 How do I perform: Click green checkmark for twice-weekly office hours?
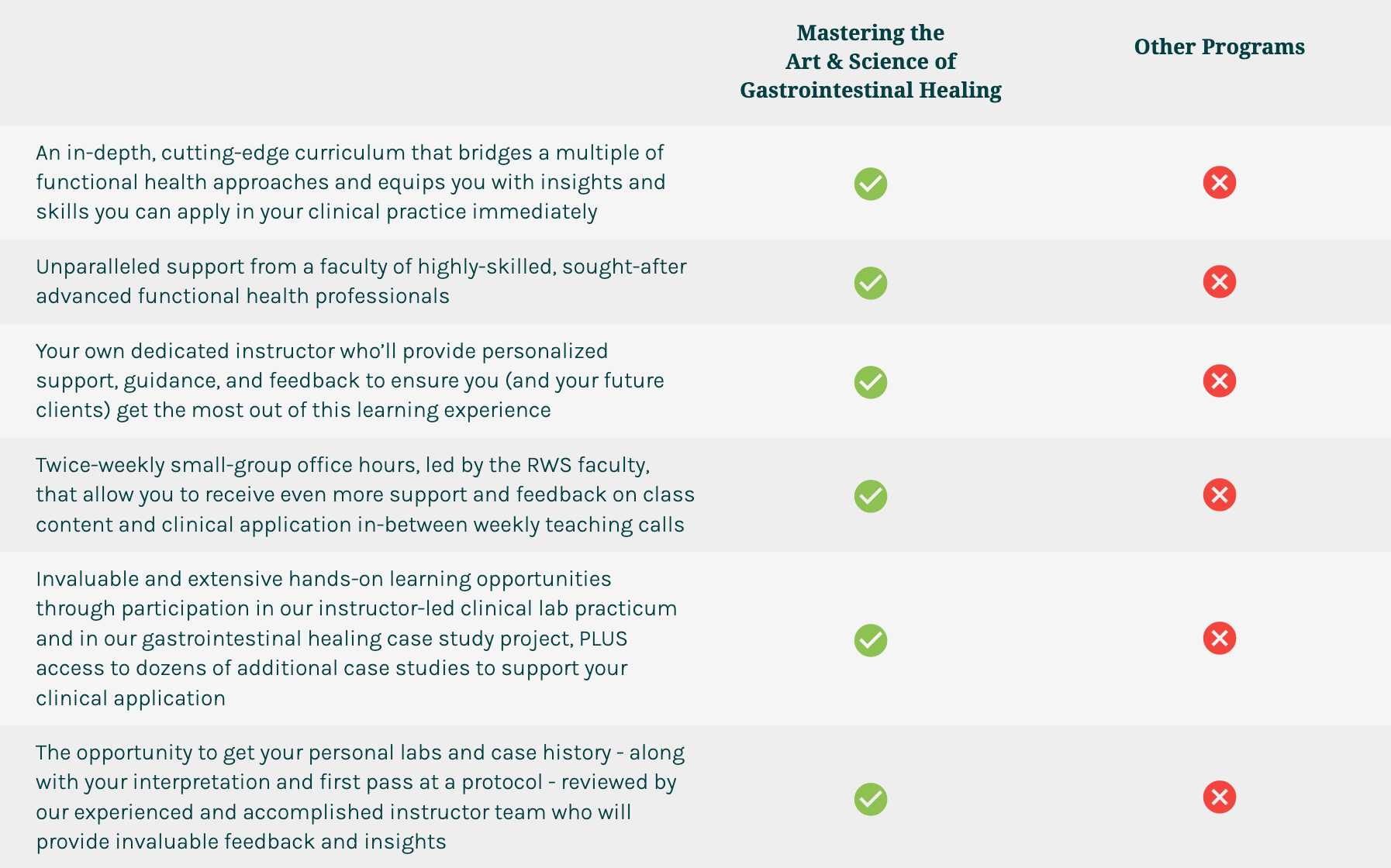(x=870, y=496)
